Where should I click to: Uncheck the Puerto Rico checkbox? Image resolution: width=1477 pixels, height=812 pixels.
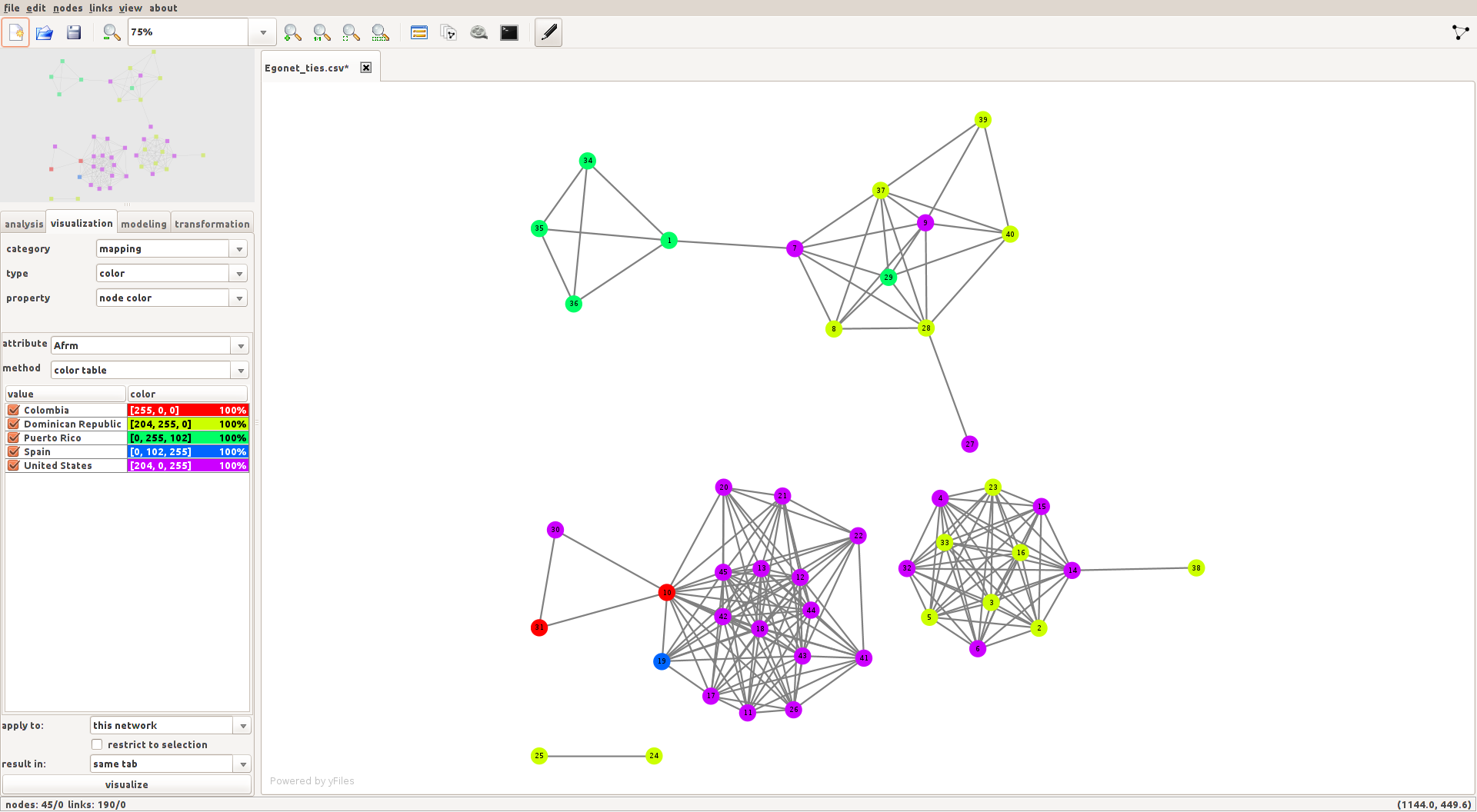(14, 438)
